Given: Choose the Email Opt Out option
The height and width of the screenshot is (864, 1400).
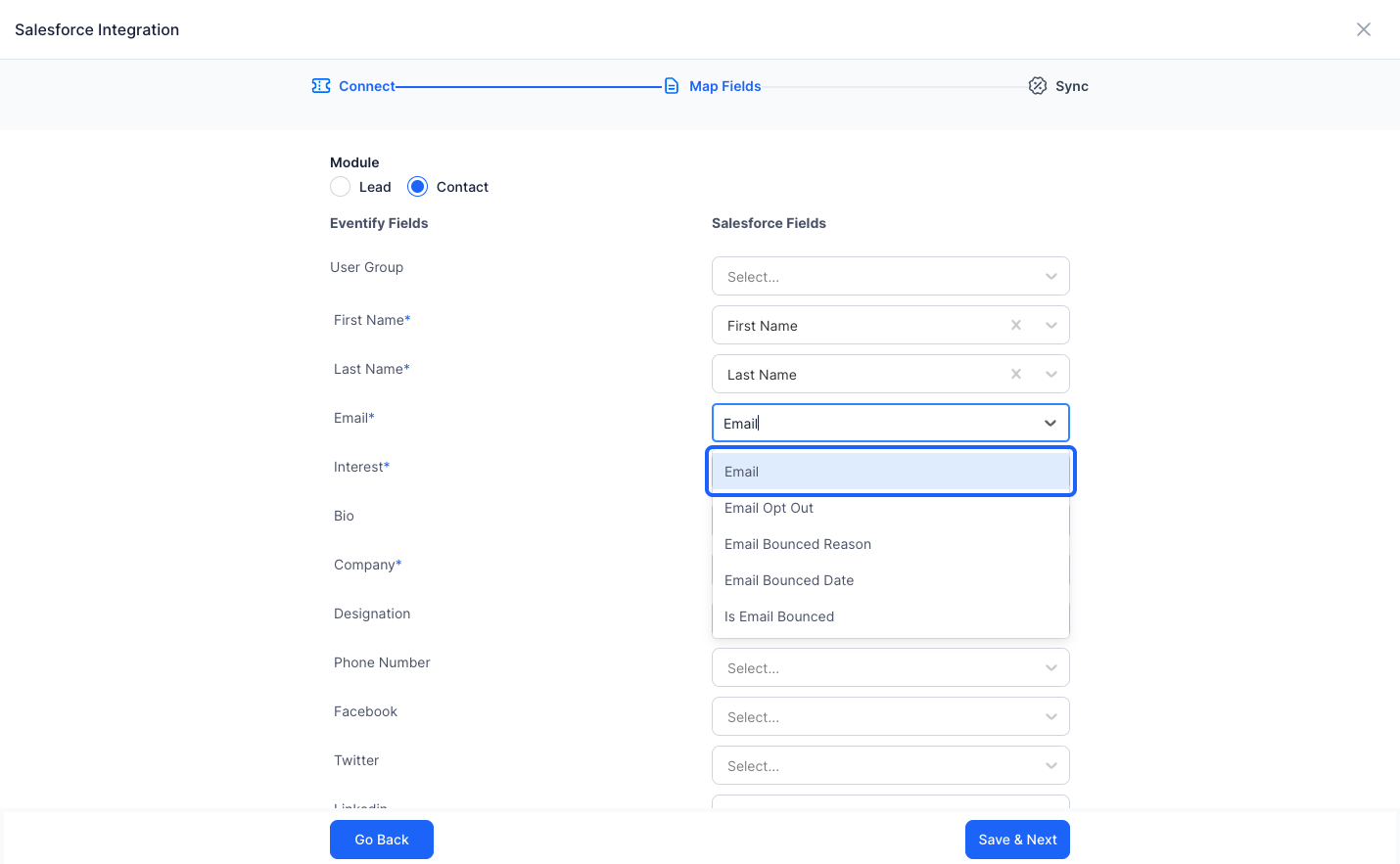Looking at the screenshot, I should (891, 508).
